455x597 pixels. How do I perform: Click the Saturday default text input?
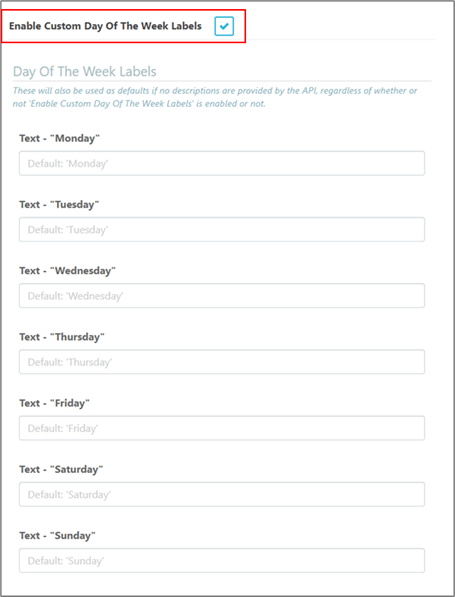click(222, 495)
